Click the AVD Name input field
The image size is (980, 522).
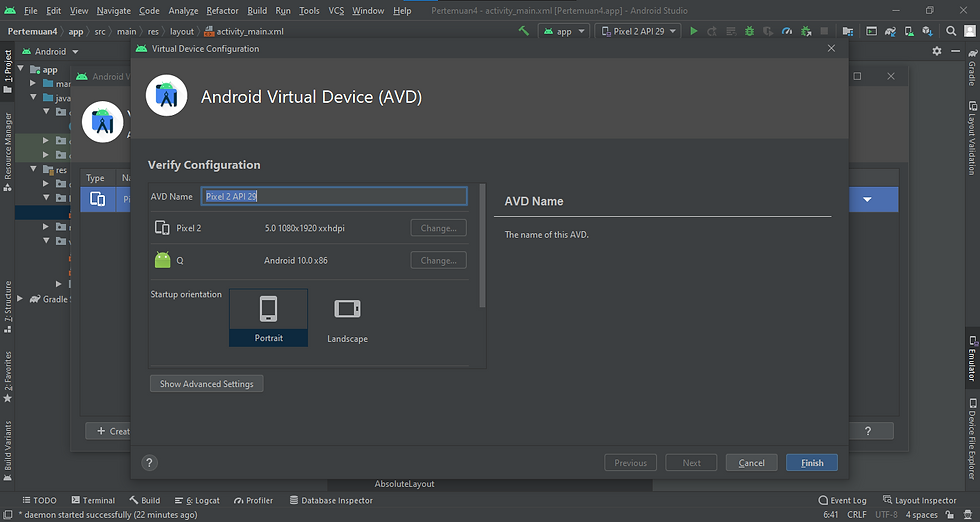(334, 196)
